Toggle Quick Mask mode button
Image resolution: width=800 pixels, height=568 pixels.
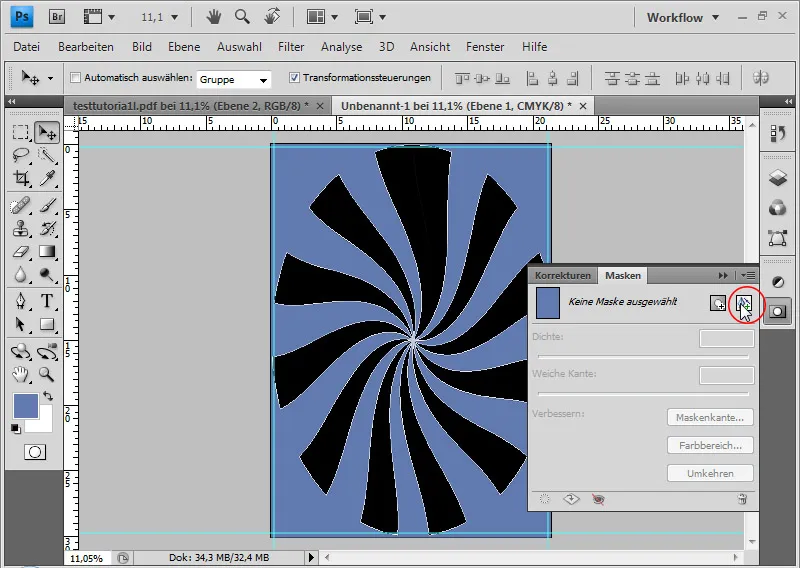(35, 452)
